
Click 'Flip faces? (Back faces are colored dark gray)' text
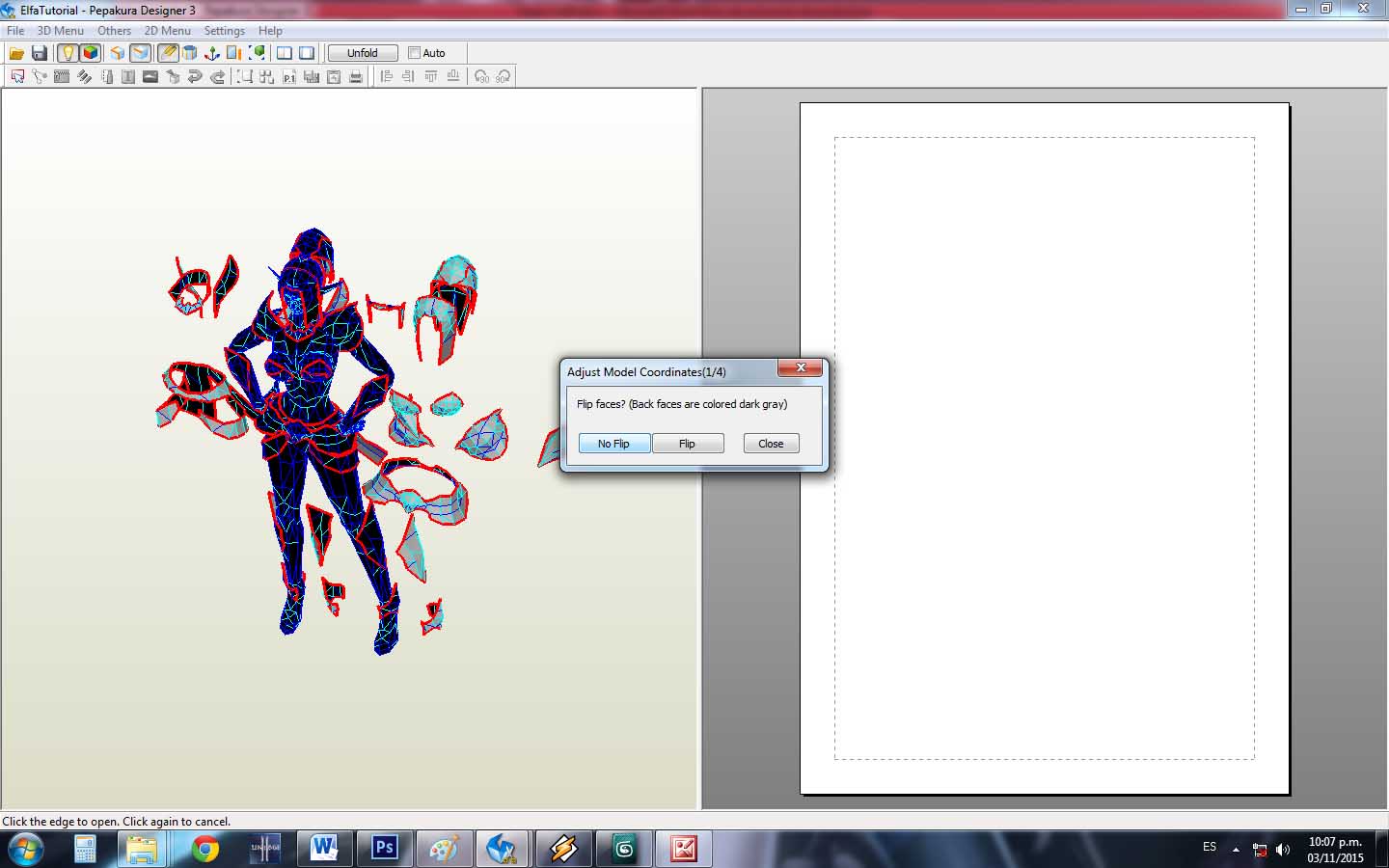682,404
